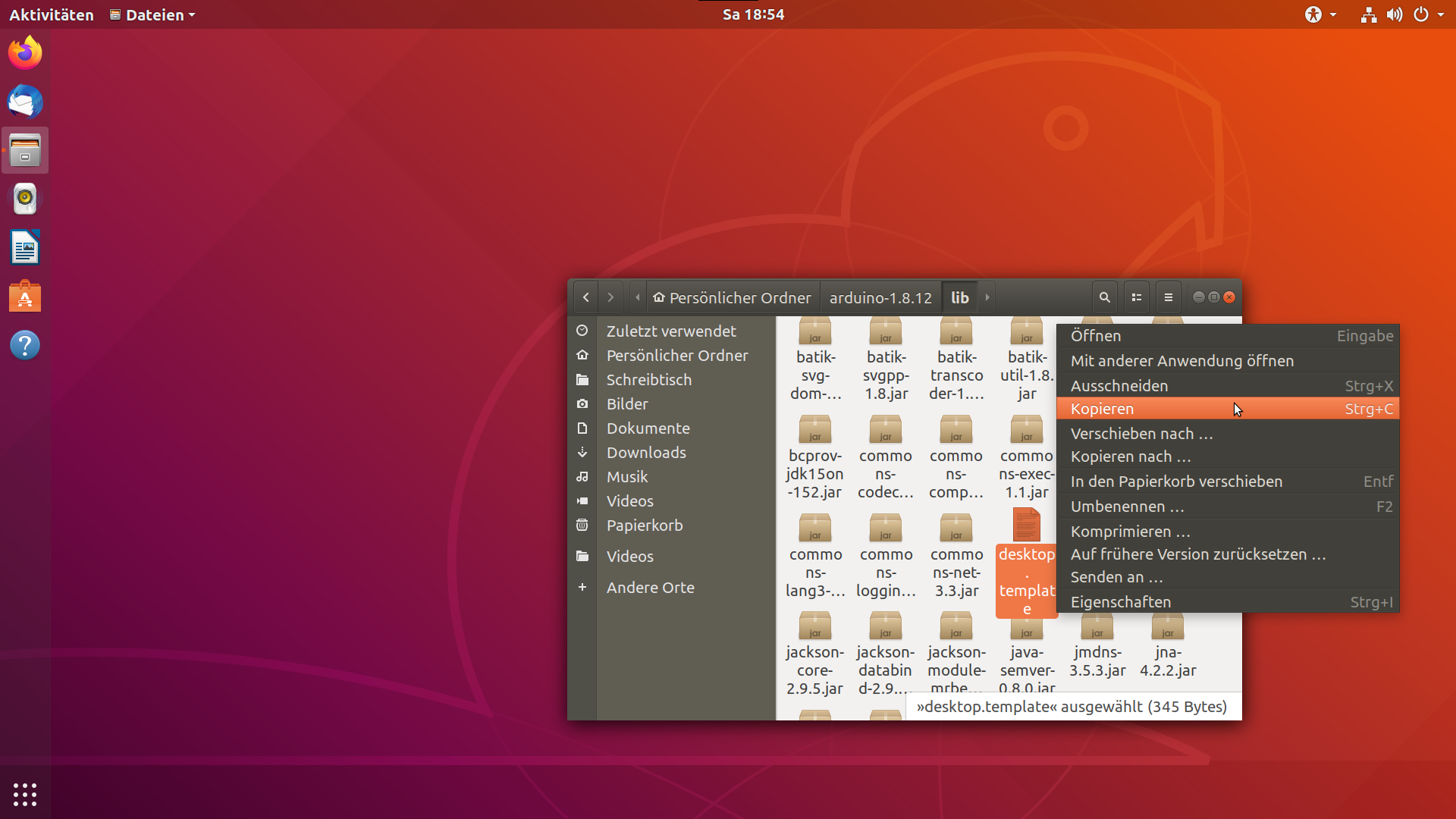Select the desktop.template file
The width and height of the screenshot is (1456, 819).
click(1027, 563)
